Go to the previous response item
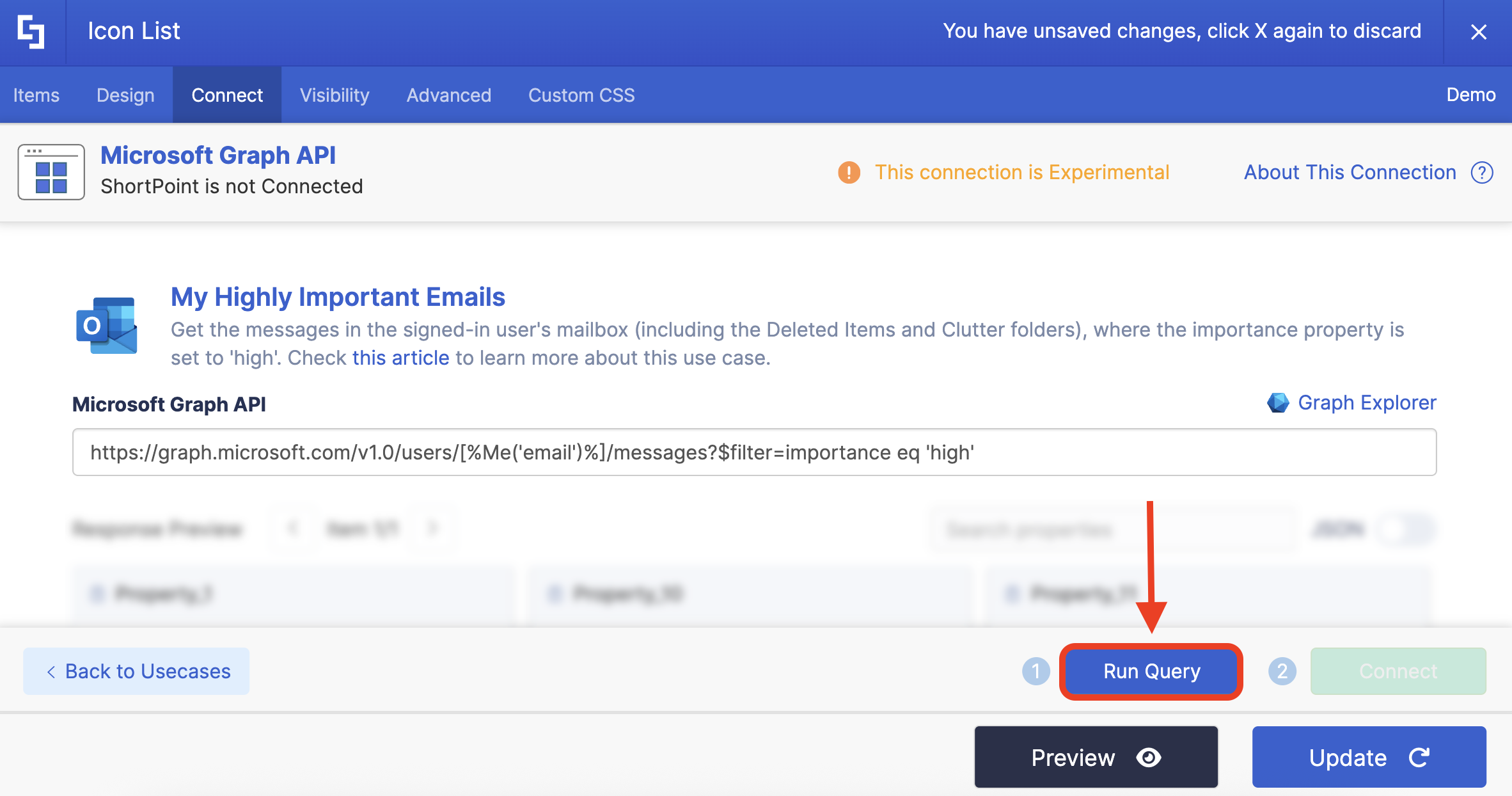 (x=294, y=529)
